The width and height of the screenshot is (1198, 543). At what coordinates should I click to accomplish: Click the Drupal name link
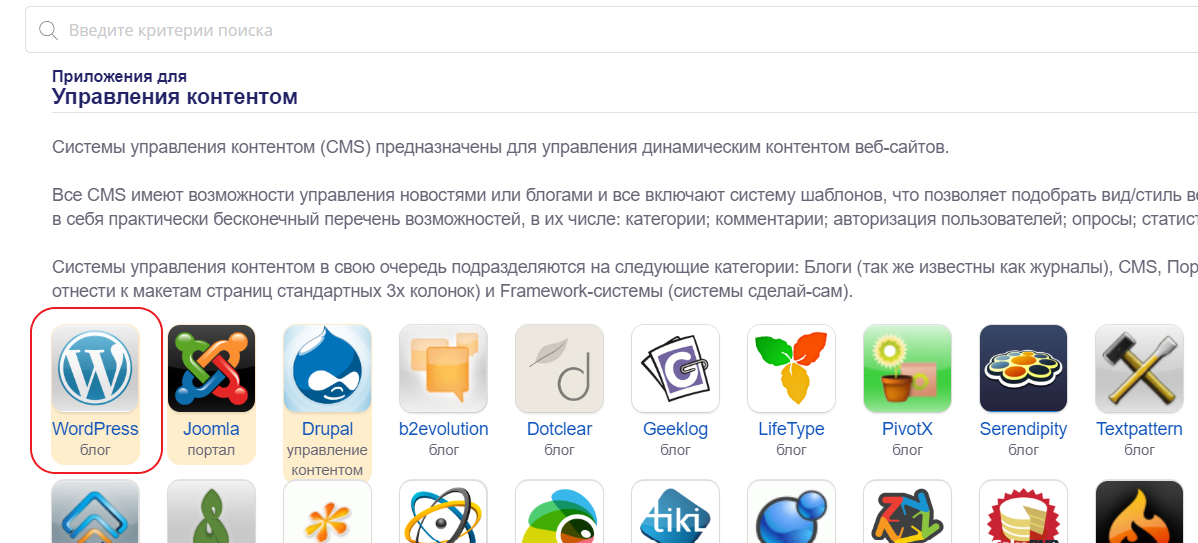(x=327, y=429)
